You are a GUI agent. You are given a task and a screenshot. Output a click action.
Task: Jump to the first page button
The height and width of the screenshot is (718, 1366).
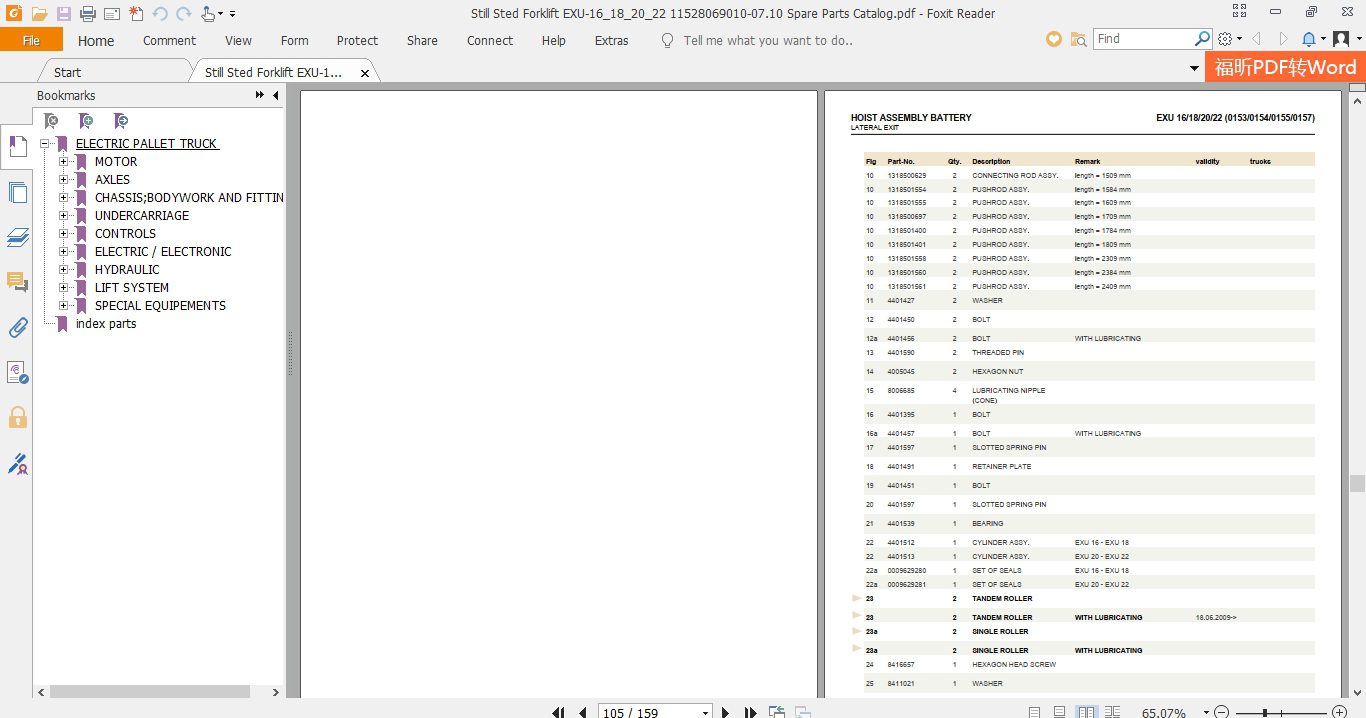559,713
